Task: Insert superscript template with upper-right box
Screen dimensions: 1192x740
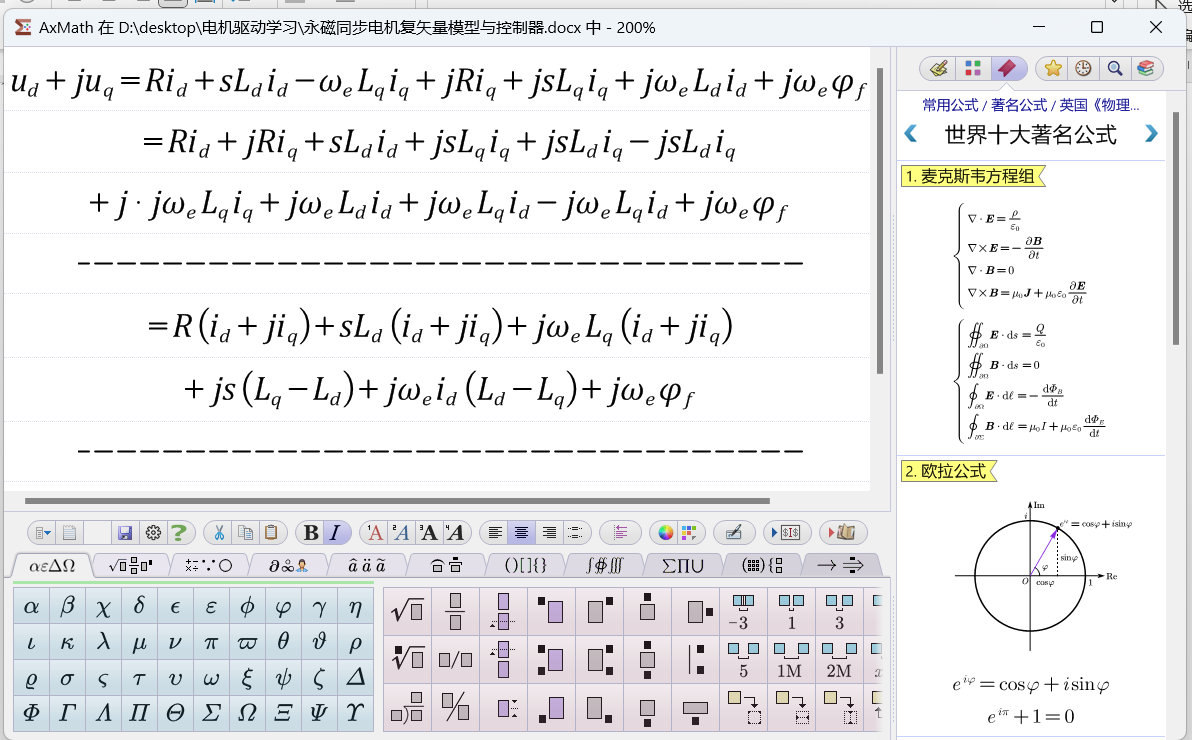Action: [x=599, y=611]
